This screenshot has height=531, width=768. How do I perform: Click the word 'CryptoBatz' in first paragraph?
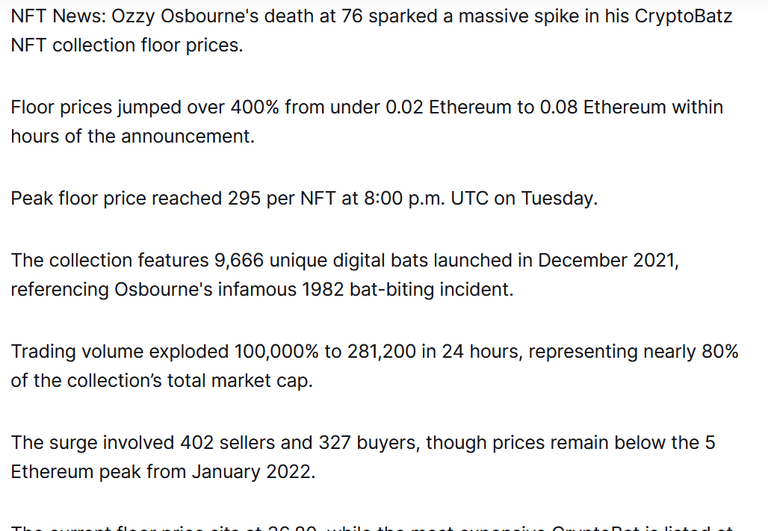coord(683,17)
